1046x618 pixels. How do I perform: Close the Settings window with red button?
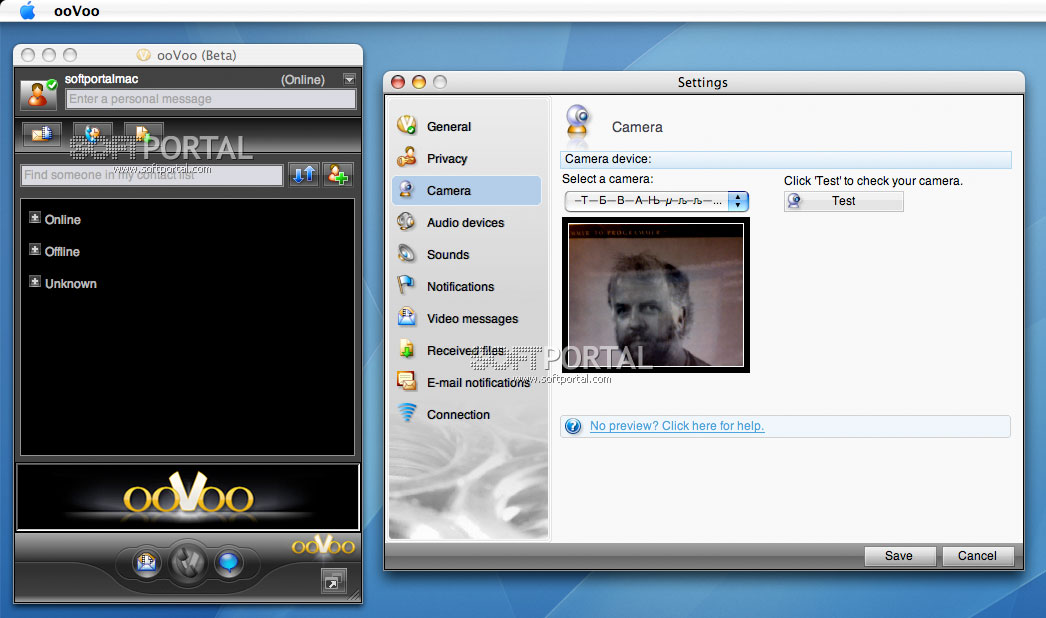[398, 82]
